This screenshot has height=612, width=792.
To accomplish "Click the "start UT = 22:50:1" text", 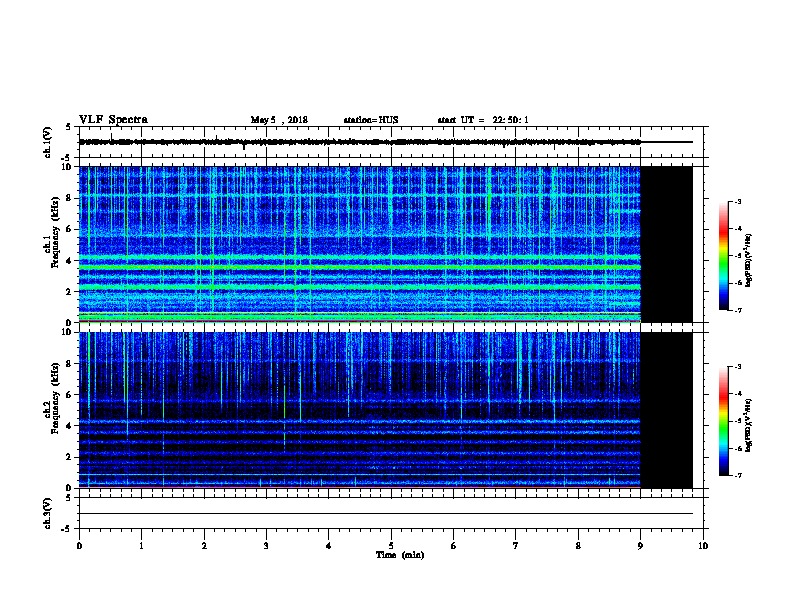I will [x=483, y=120].
